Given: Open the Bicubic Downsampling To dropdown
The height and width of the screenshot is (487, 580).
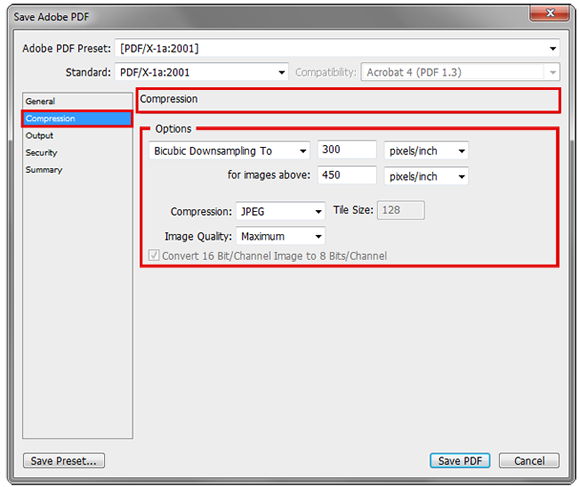Looking at the screenshot, I should [x=229, y=151].
